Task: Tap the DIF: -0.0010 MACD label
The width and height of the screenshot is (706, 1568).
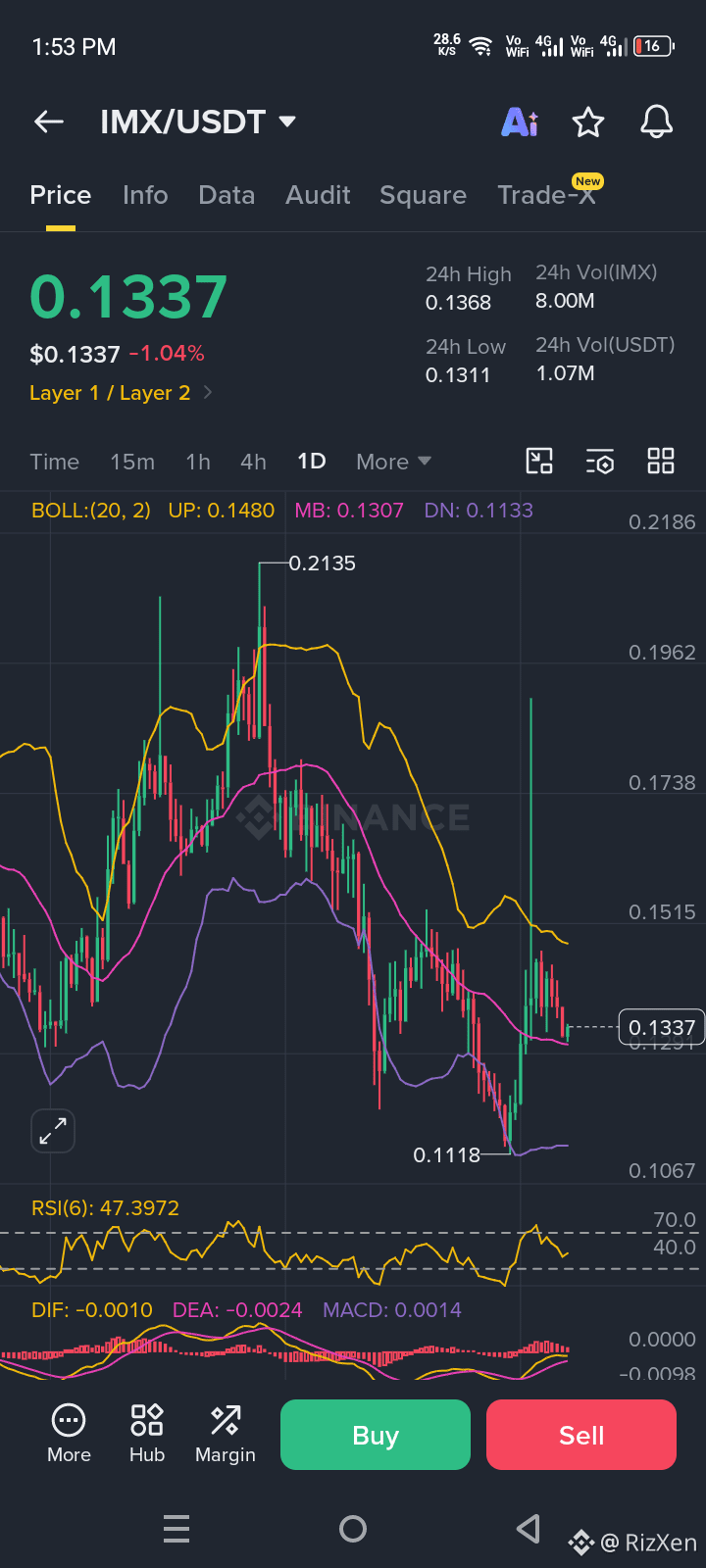Action: pos(92,1310)
